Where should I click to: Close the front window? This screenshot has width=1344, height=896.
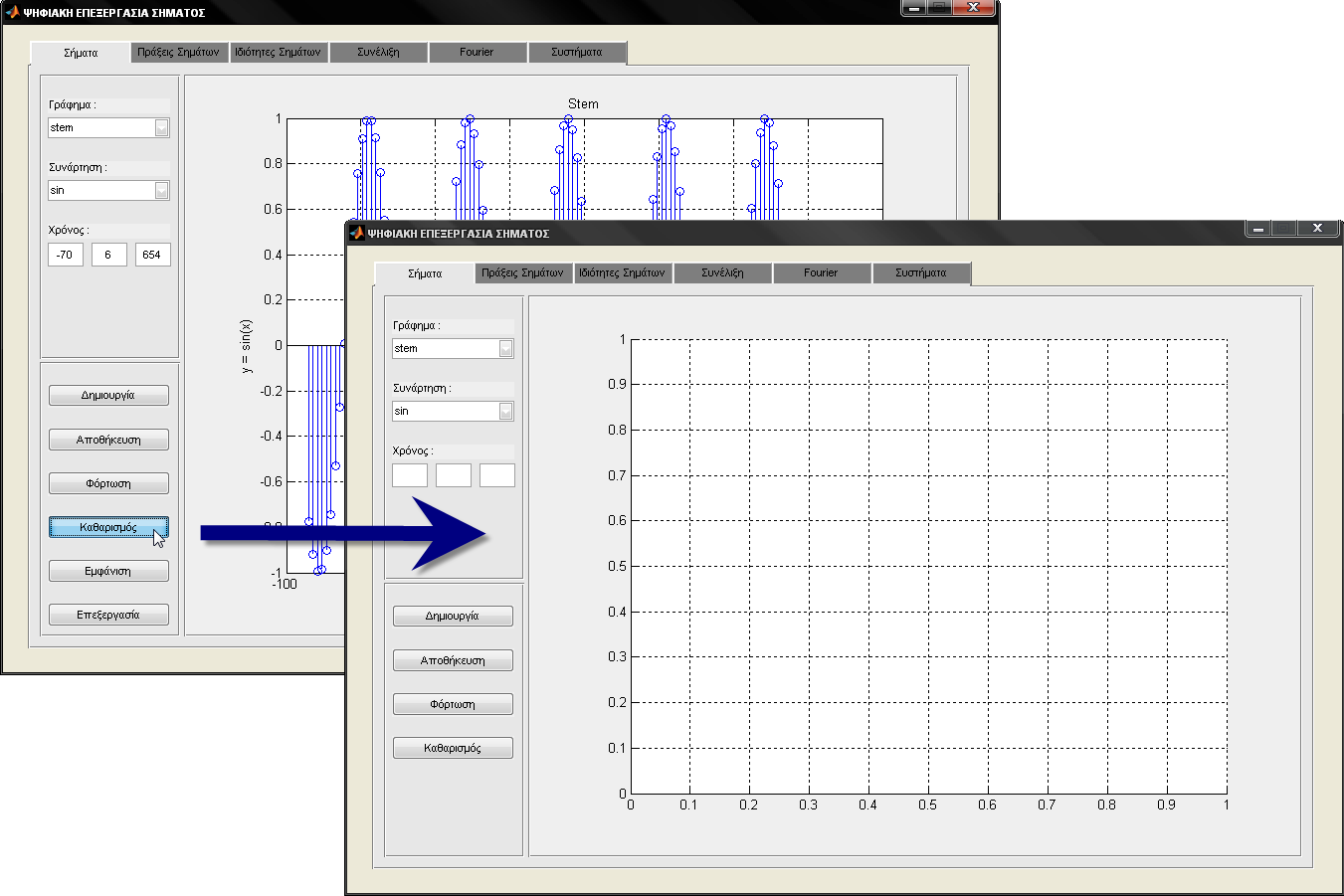point(1318,228)
